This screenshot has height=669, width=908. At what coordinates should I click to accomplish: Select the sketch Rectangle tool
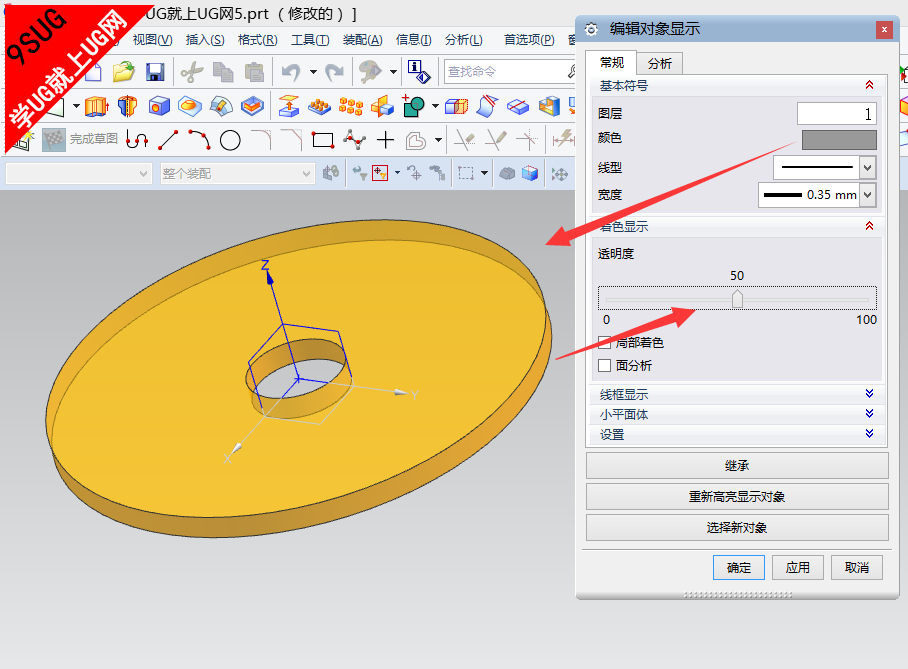(x=323, y=140)
